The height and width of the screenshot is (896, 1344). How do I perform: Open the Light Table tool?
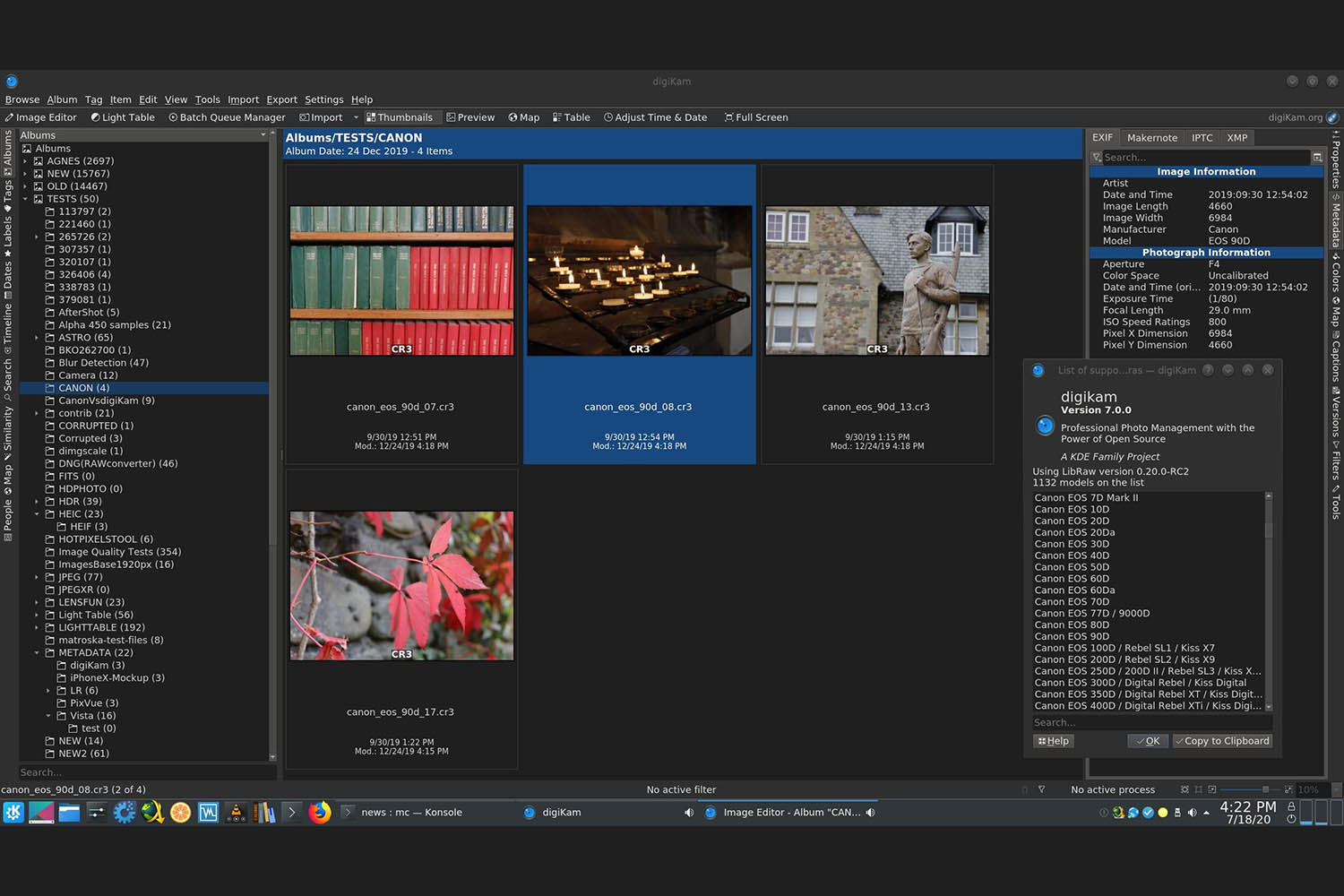[123, 117]
